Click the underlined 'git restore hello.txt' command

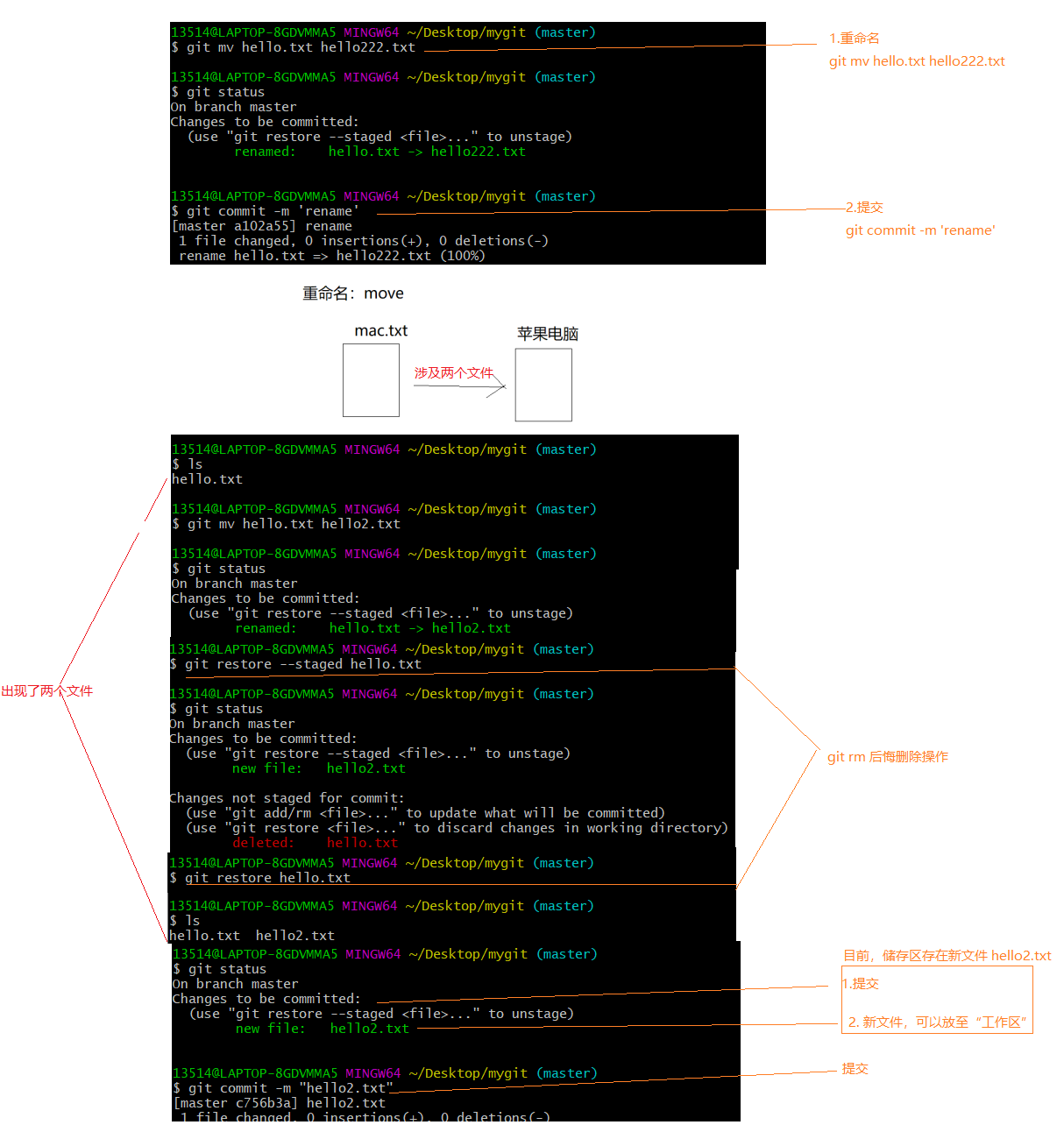point(267,878)
